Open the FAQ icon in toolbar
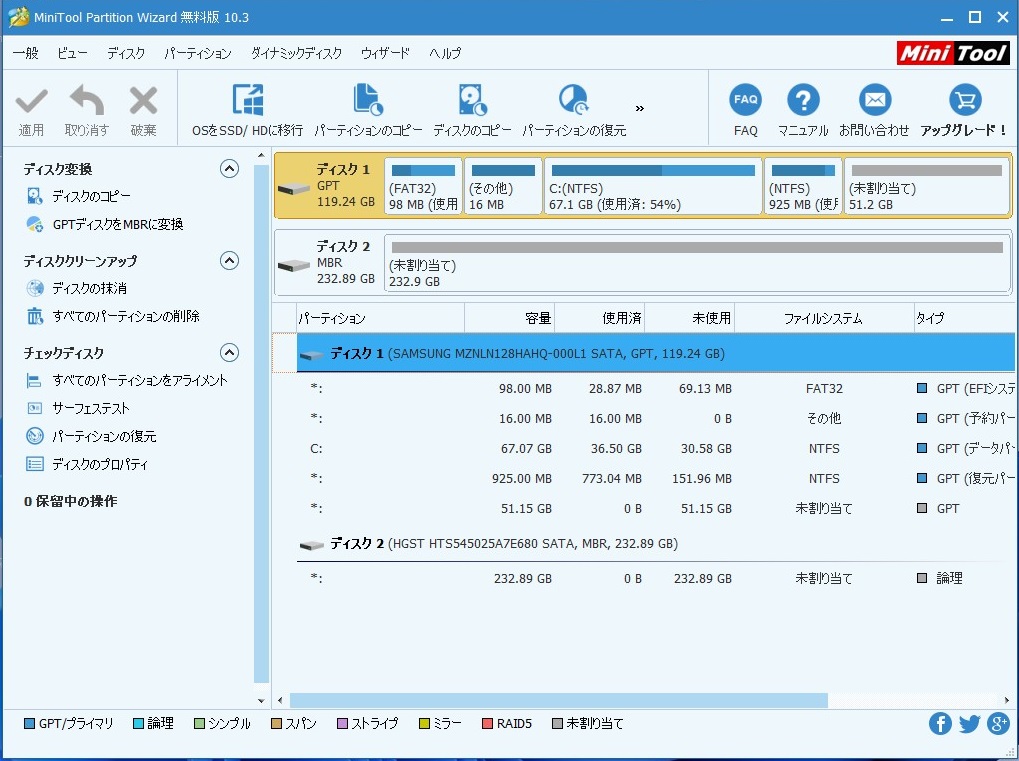Image resolution: width=1019 pixels, height=761 pixels. [745, 100]
